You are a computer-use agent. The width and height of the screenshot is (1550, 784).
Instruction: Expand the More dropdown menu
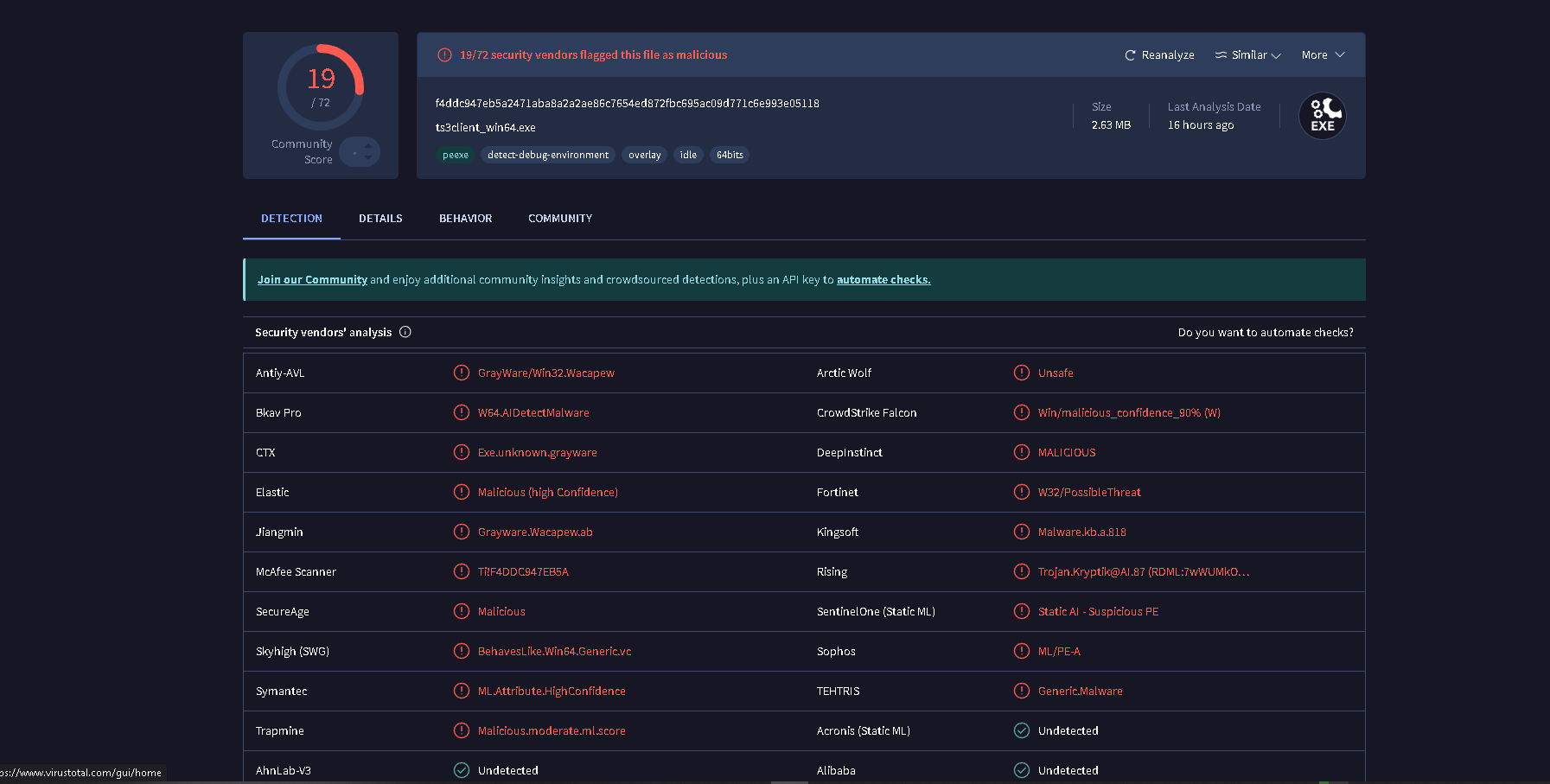pos(1324,55)
